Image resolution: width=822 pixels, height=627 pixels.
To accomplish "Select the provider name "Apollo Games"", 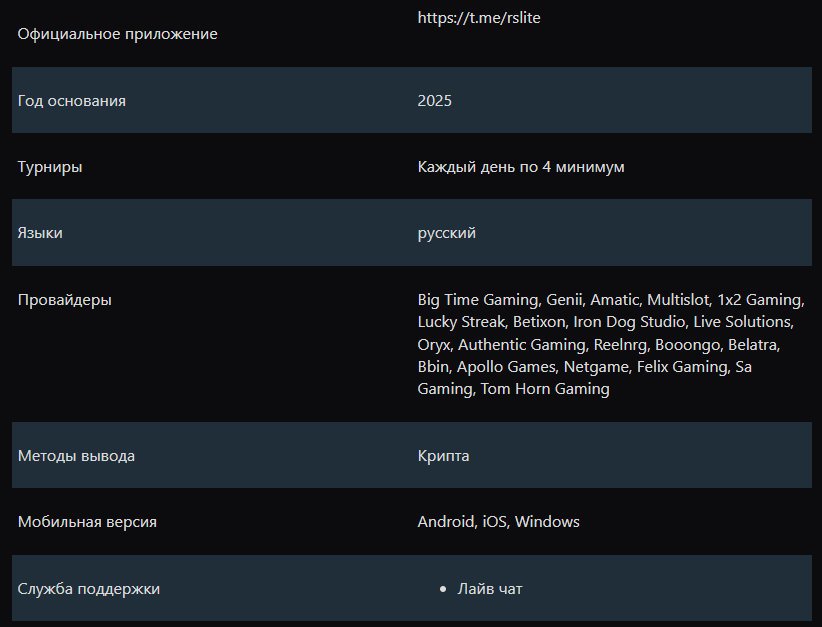I will coord(506,367).
